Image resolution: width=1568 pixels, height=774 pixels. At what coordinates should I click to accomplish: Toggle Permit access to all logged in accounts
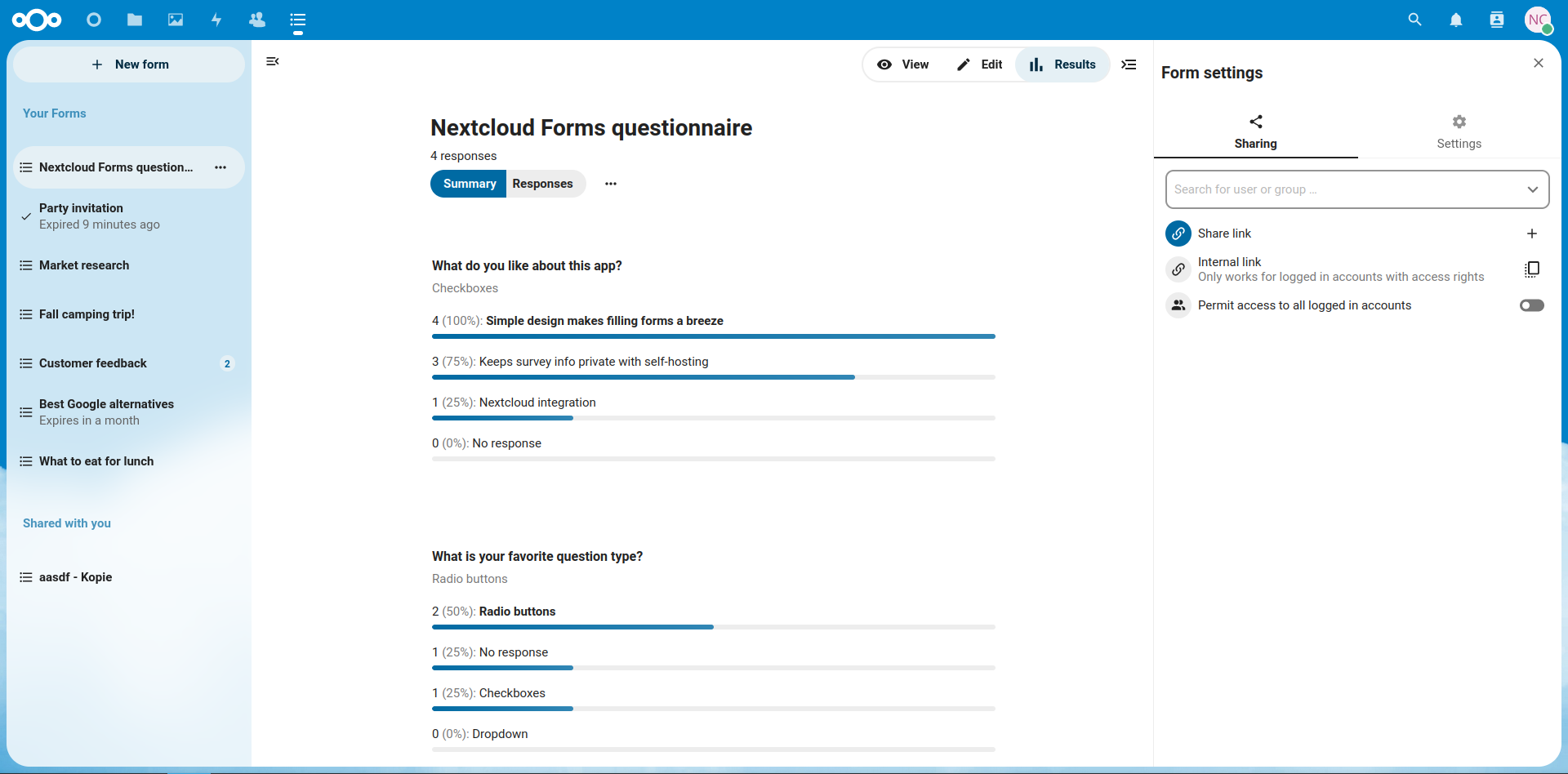[x=1532, y=305]
